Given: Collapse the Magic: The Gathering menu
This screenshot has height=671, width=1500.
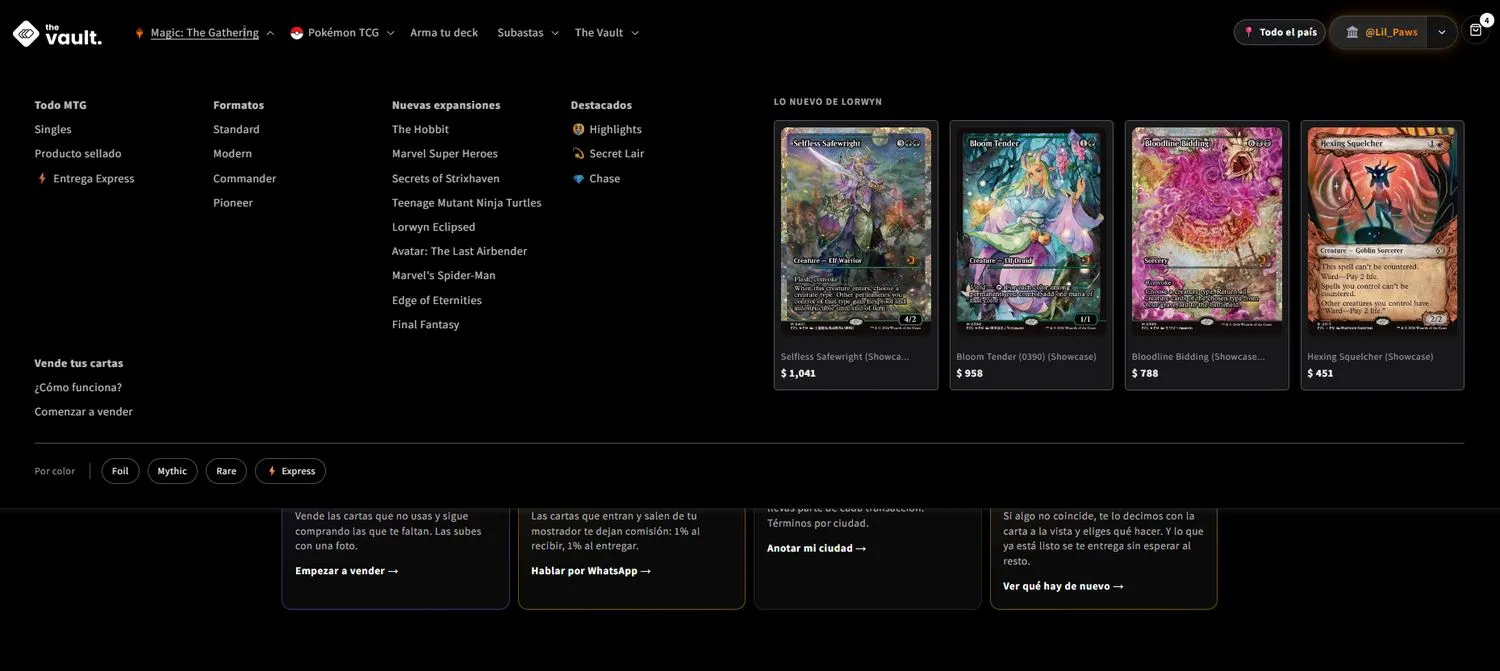Looking at the screenshot, I should coord(270,33).
